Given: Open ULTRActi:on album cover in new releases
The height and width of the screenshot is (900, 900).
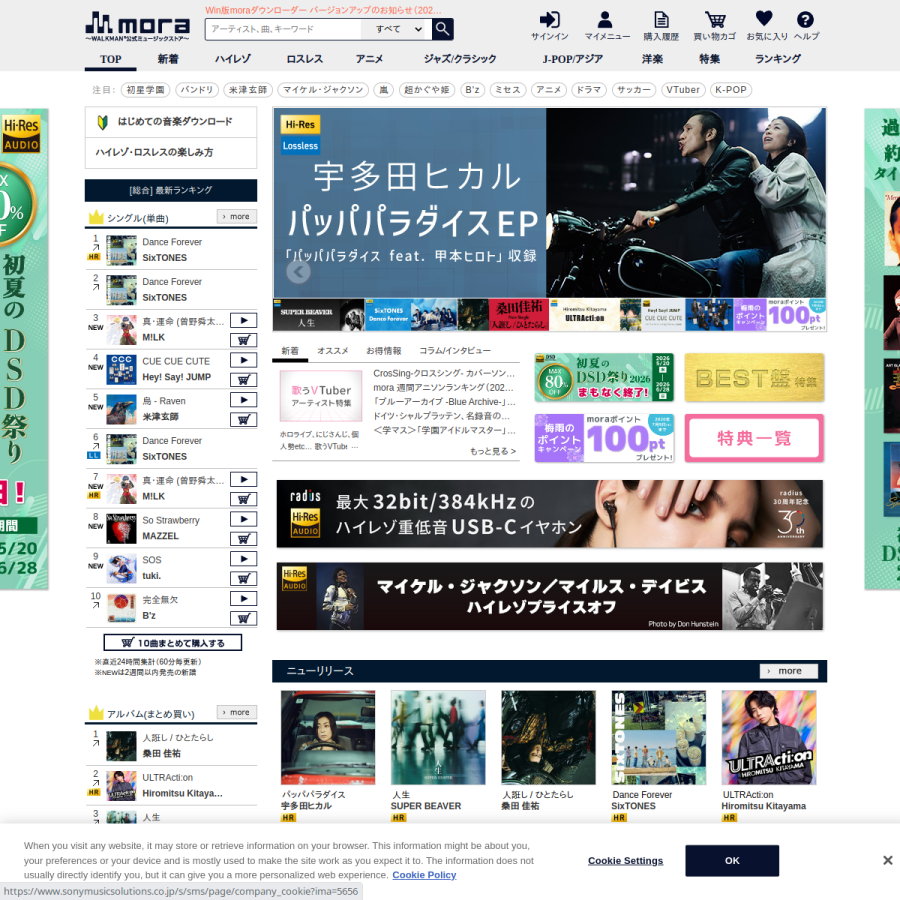Looking at the screenshot, I should [x=769, y=738].
